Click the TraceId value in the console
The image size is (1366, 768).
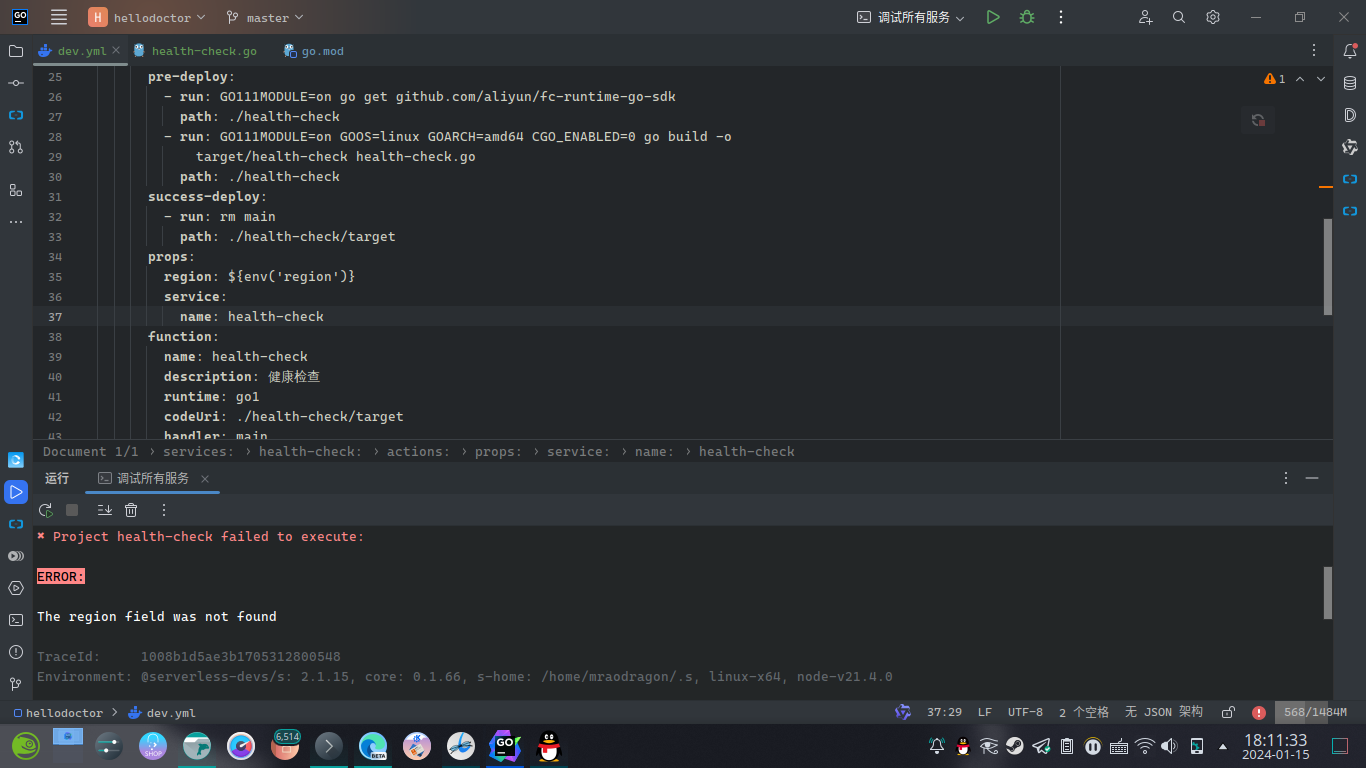[240, 657]
